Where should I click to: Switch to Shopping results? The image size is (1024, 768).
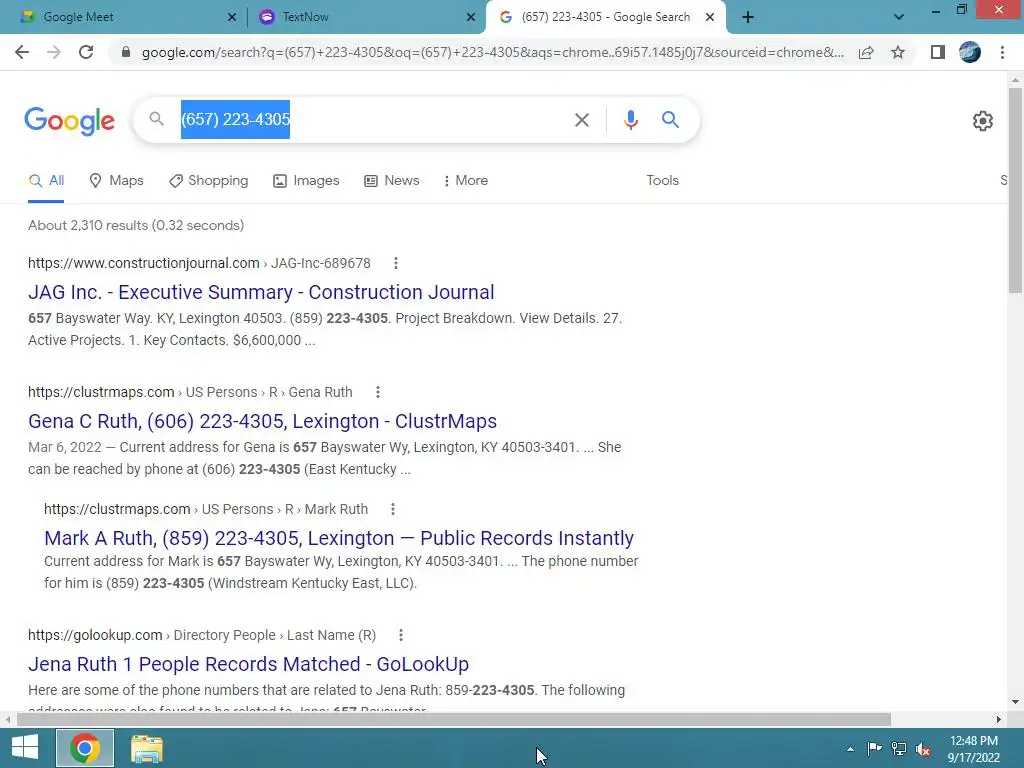coord(208,180)
